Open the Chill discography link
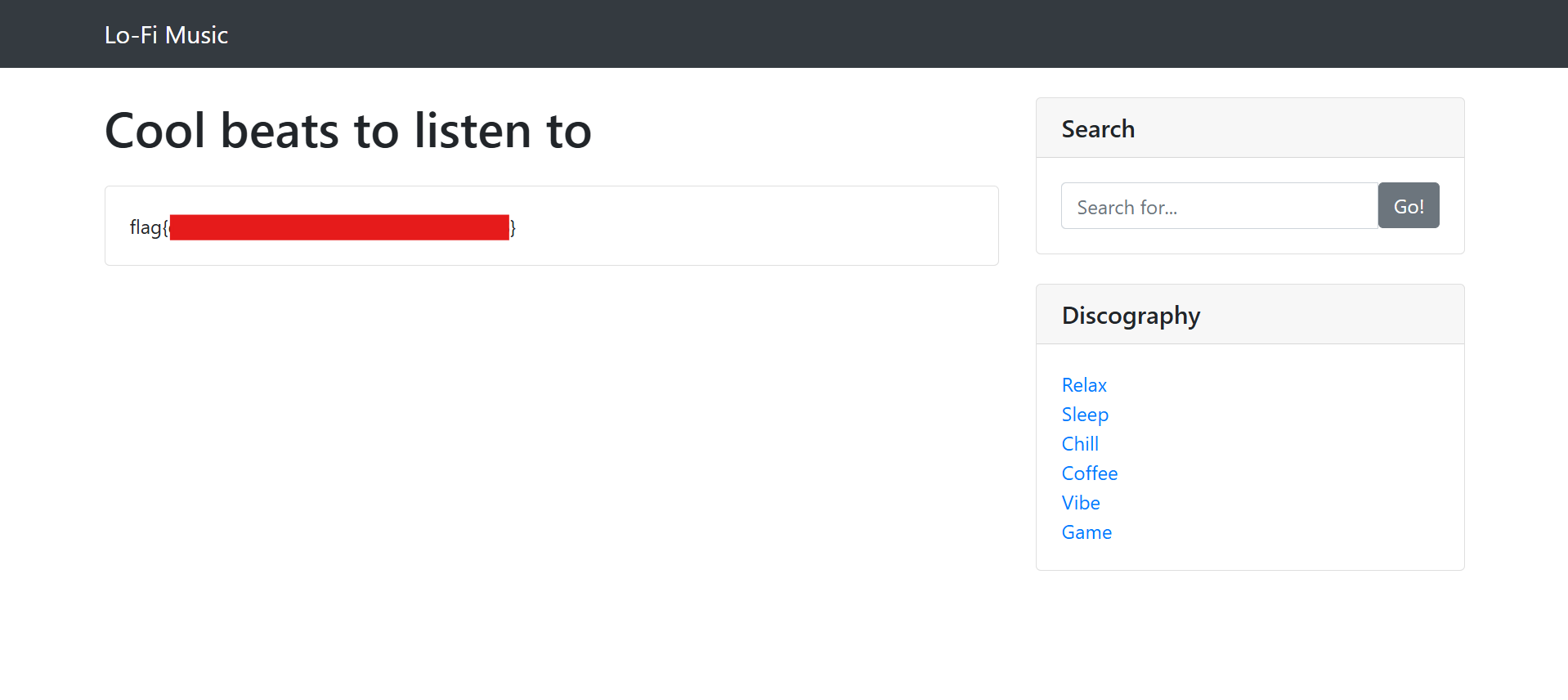Screen dimensions: 1568x700 coord(1080,444)
